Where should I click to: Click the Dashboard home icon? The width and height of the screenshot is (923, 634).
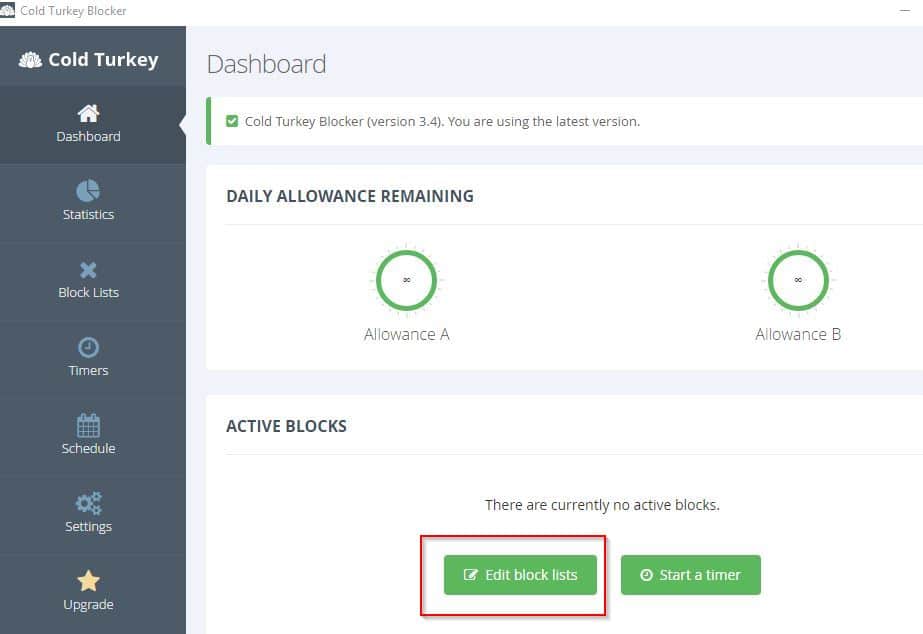[x=88, y=113]
